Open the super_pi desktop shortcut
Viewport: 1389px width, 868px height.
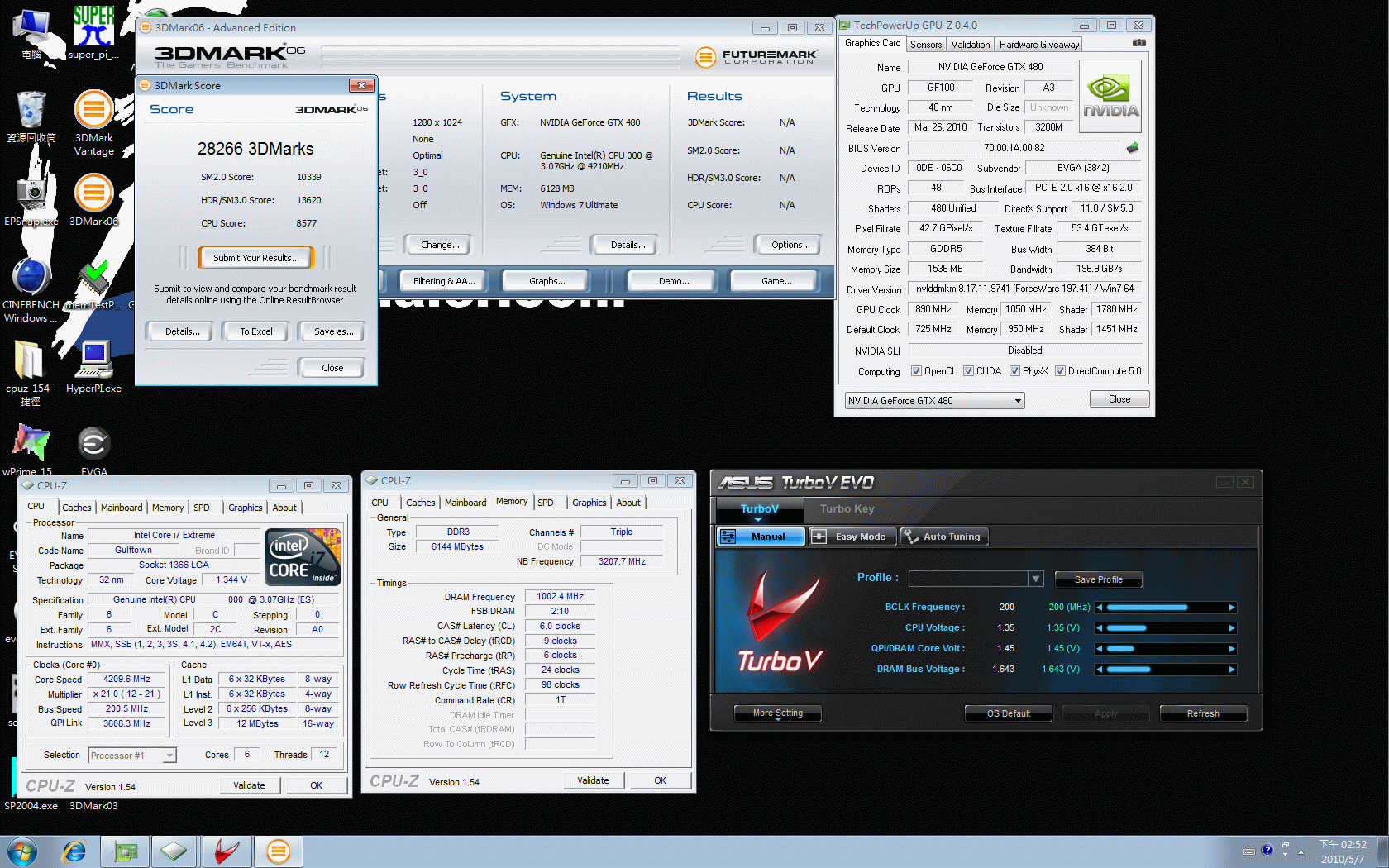click(x=93, y=33)
